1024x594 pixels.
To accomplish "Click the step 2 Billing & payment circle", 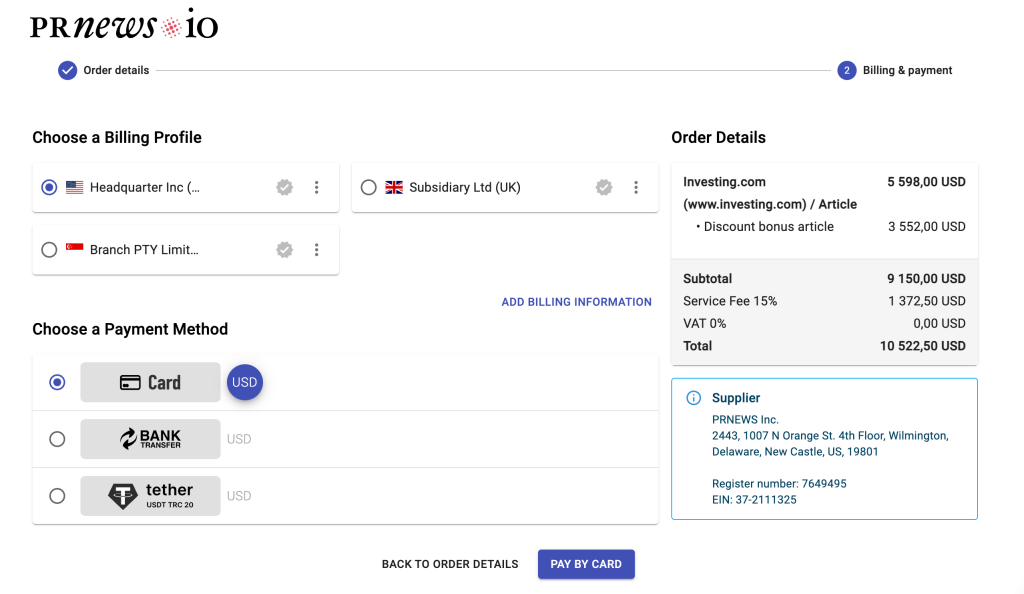I will [x=846, y=70].
